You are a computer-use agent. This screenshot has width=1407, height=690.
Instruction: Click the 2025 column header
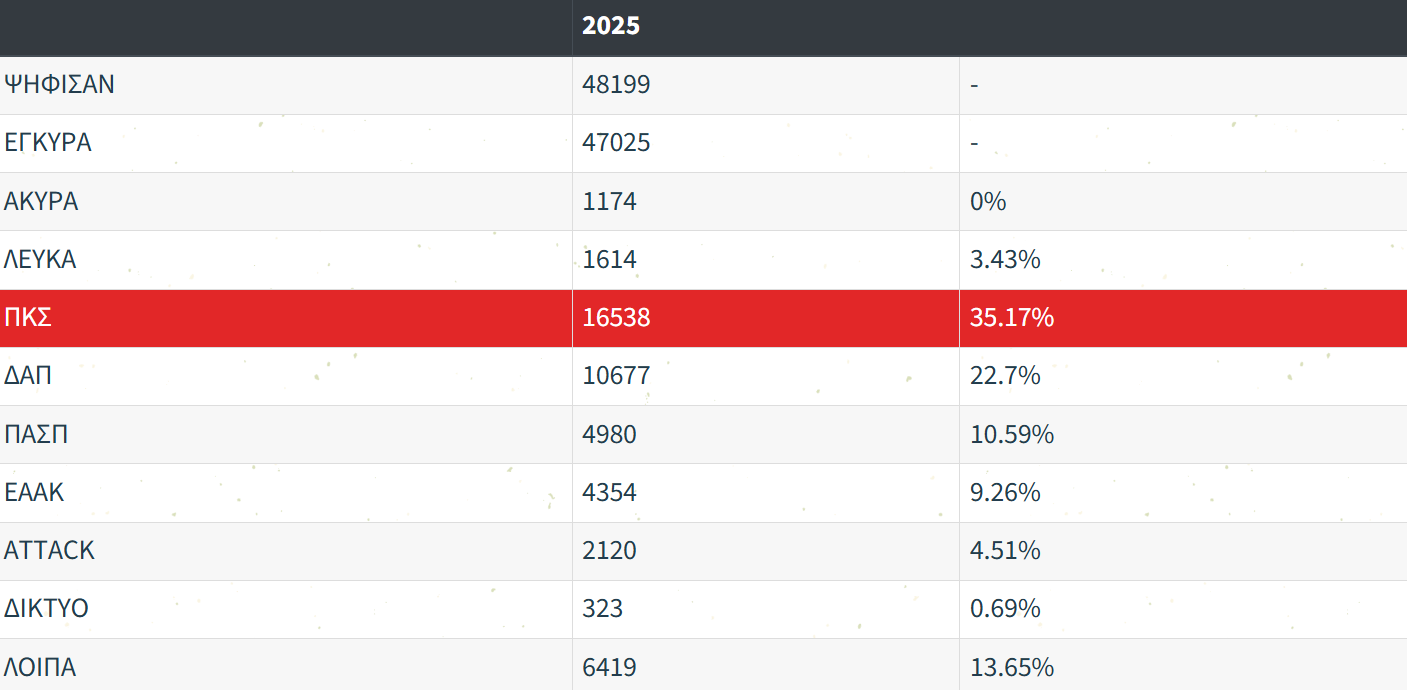click(611, 27)
